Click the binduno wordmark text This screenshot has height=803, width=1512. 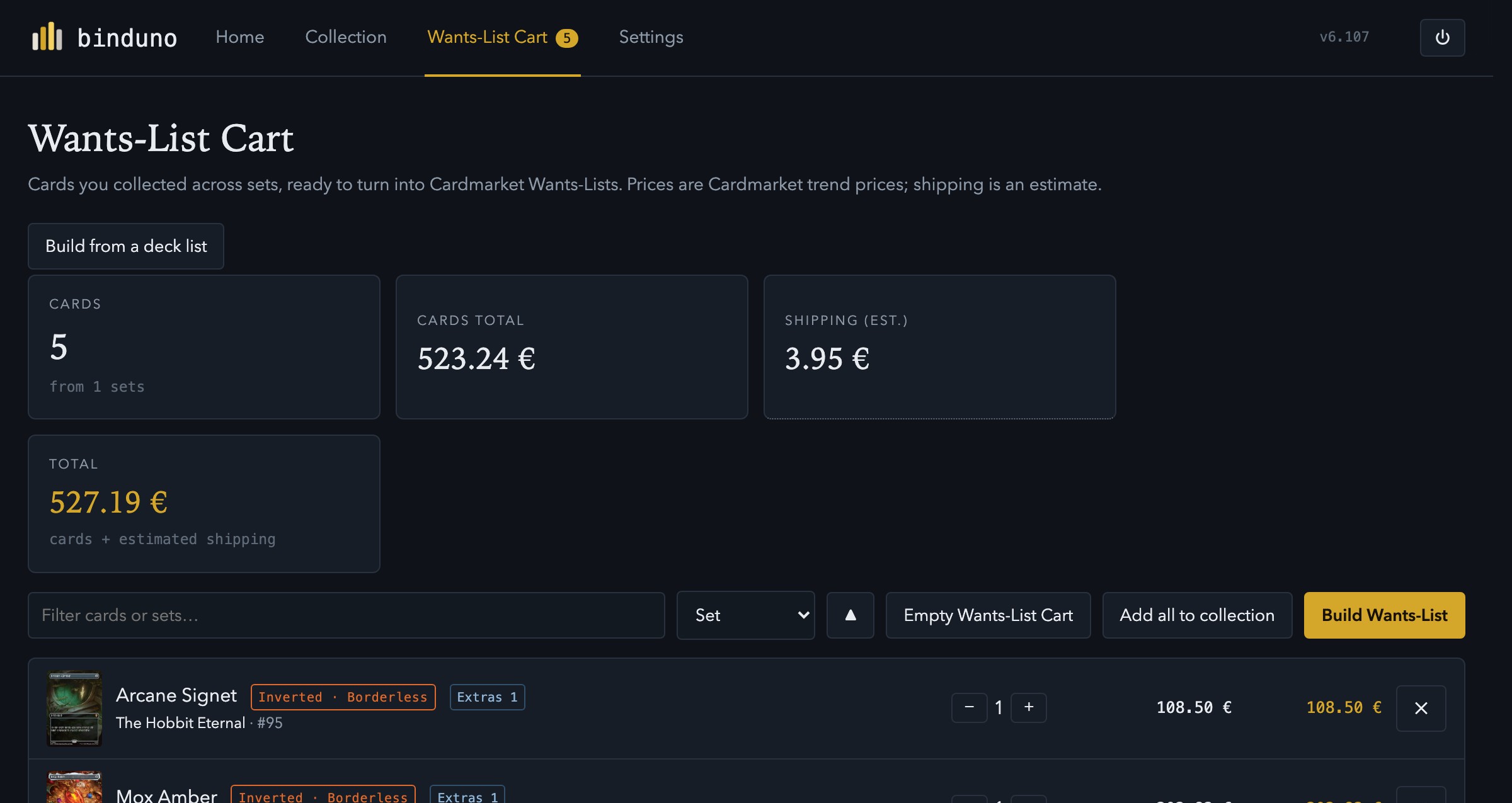coord(127,38)
